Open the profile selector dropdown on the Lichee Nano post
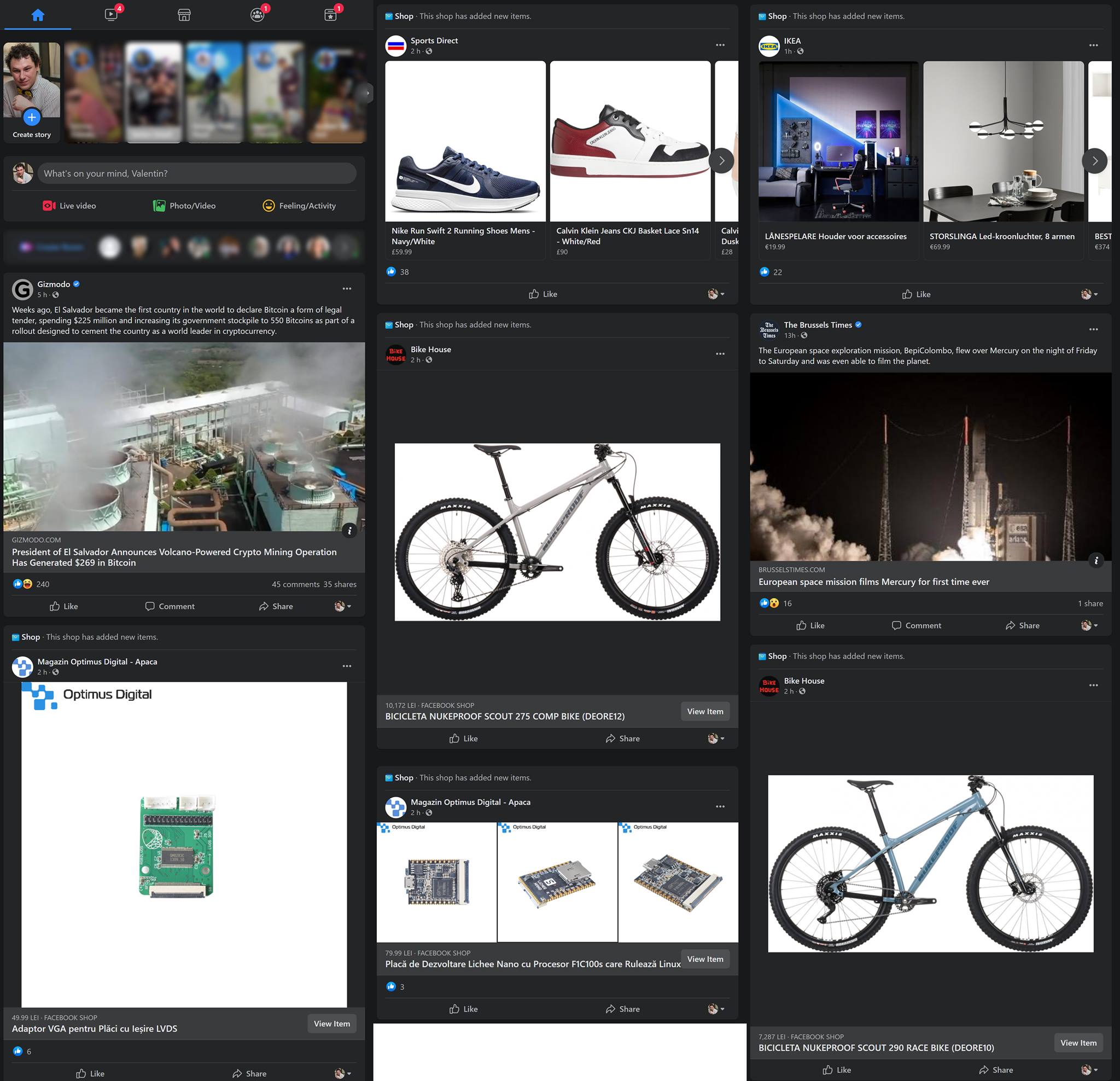The image size is (1120, 1081). [716, 1009]
